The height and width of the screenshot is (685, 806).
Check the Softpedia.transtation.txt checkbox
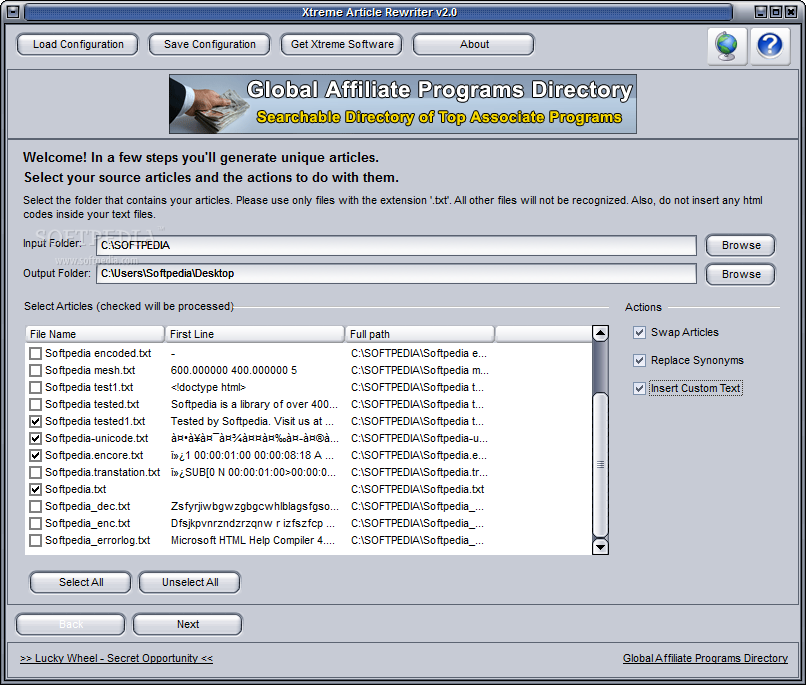[x=35, y=472]
